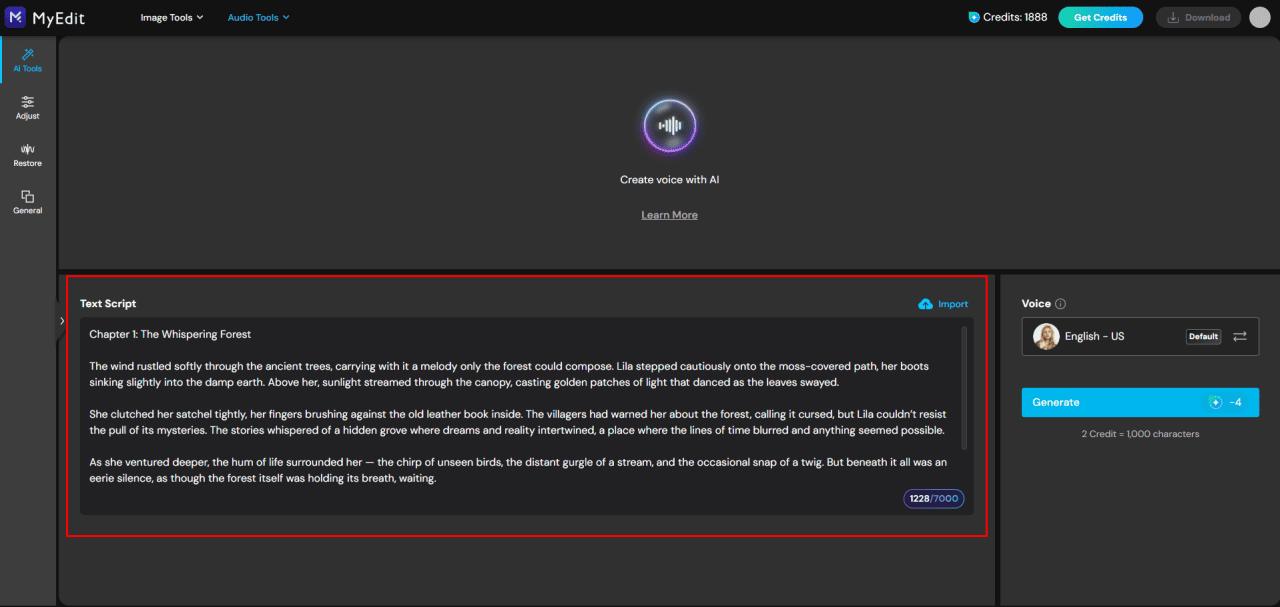Click the 1228/7000 character counter
This screenshot has width=1280, height=607.
point(934,498)
